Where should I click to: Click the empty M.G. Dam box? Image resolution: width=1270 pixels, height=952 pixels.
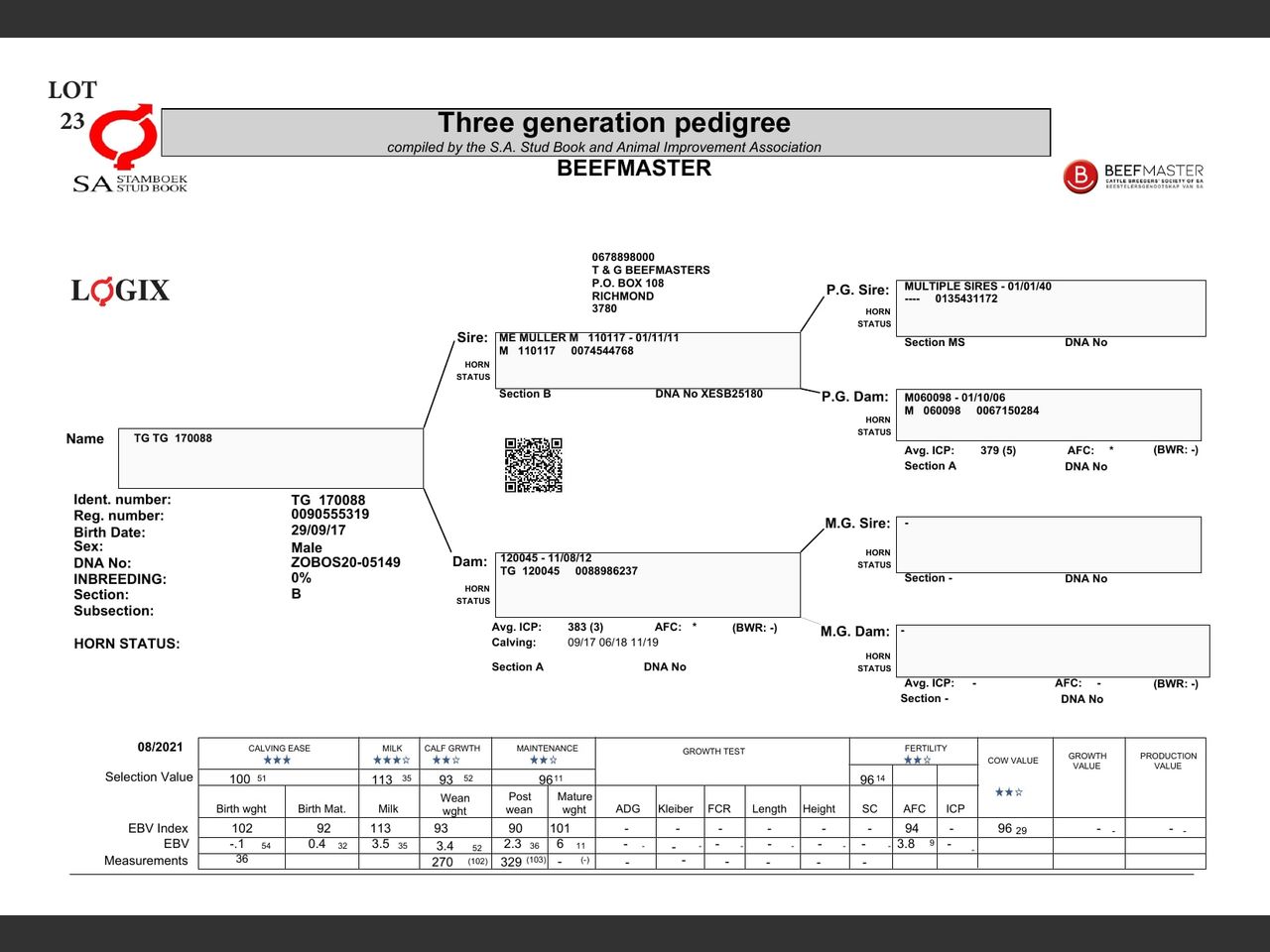(1052, 651)
